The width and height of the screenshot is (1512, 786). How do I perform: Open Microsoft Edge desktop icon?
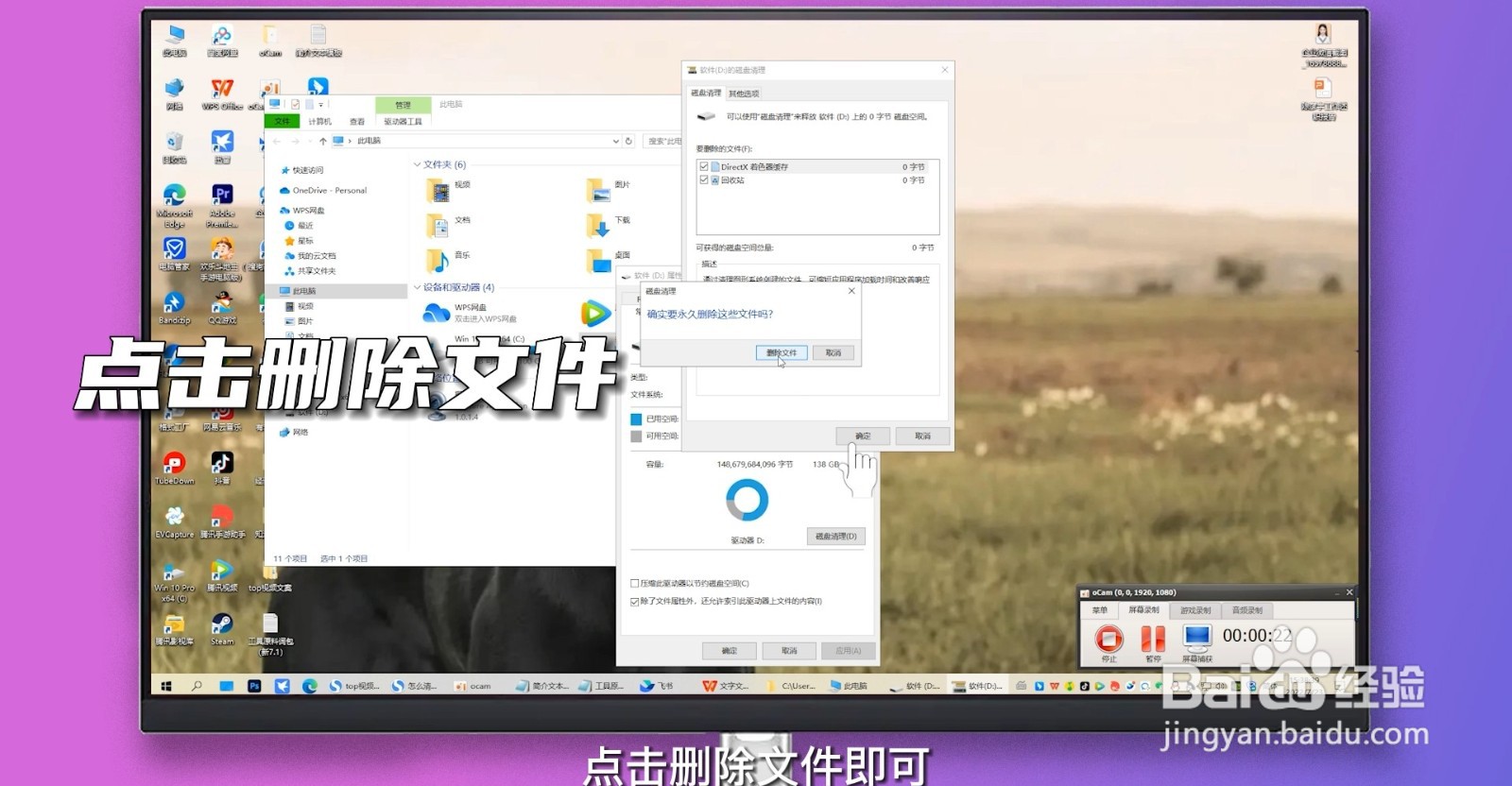coord(175,206)
